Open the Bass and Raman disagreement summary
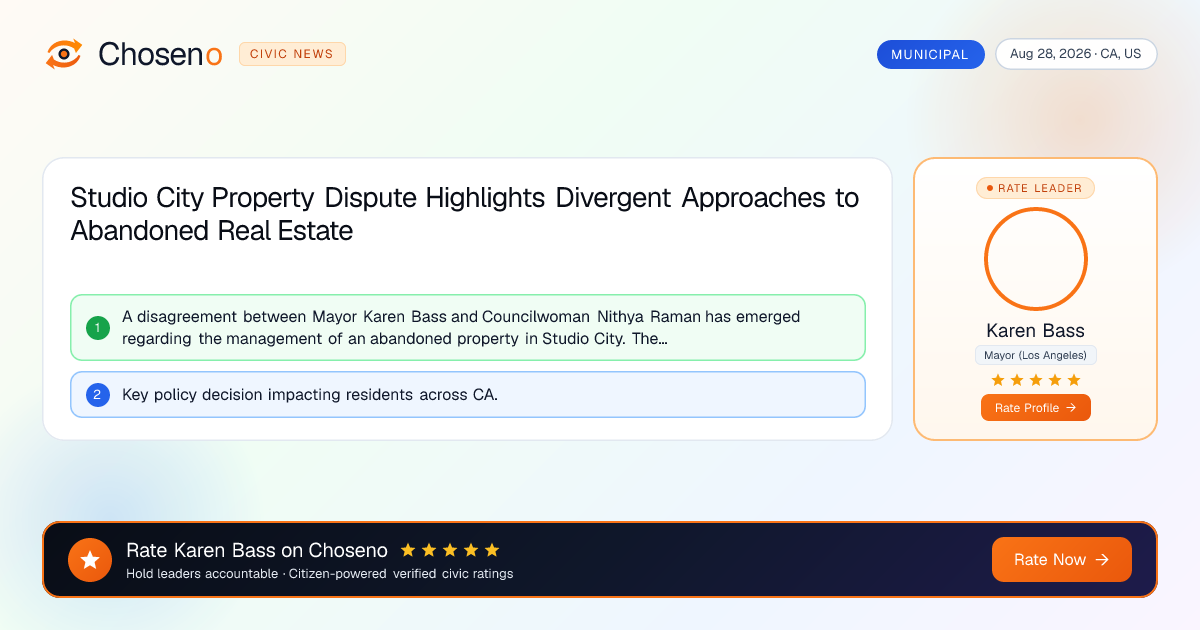This screenshot has height=630, width=1200. pyautogui.click(x=468, y=327)
